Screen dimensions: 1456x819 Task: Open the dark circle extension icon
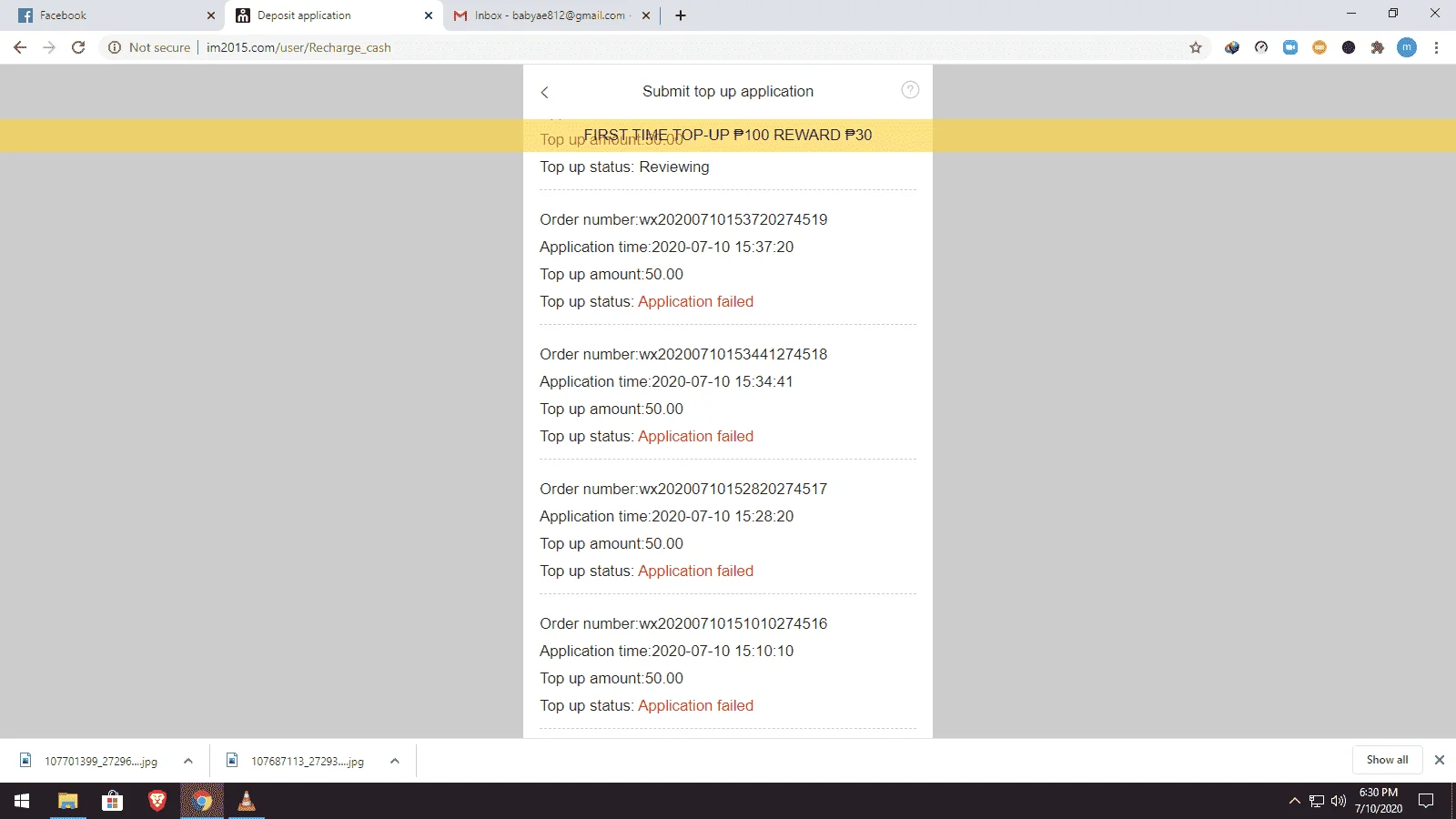tap(1349, 47)
